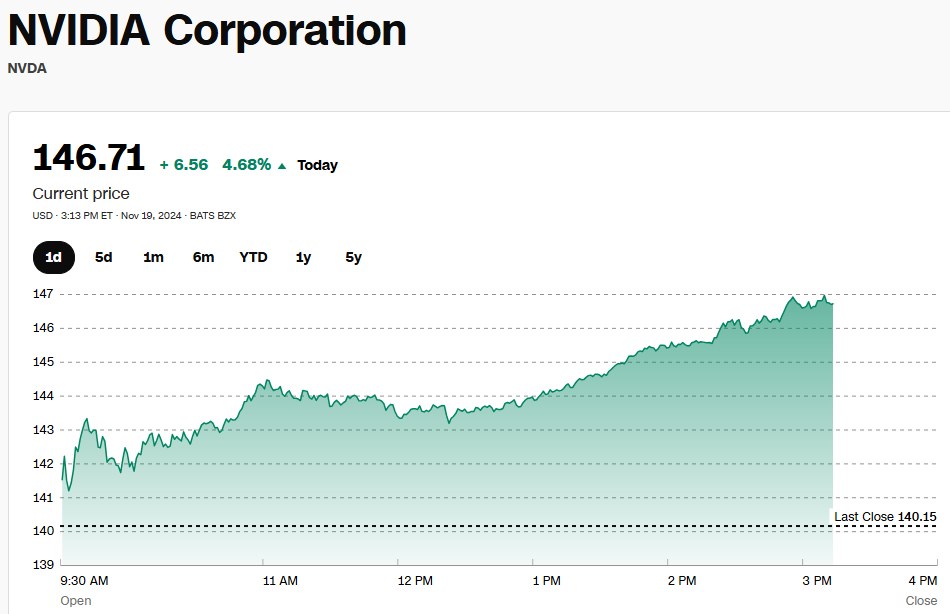
Task: Click the NVIDIA Corporation heading
Action: pos(207,29)
